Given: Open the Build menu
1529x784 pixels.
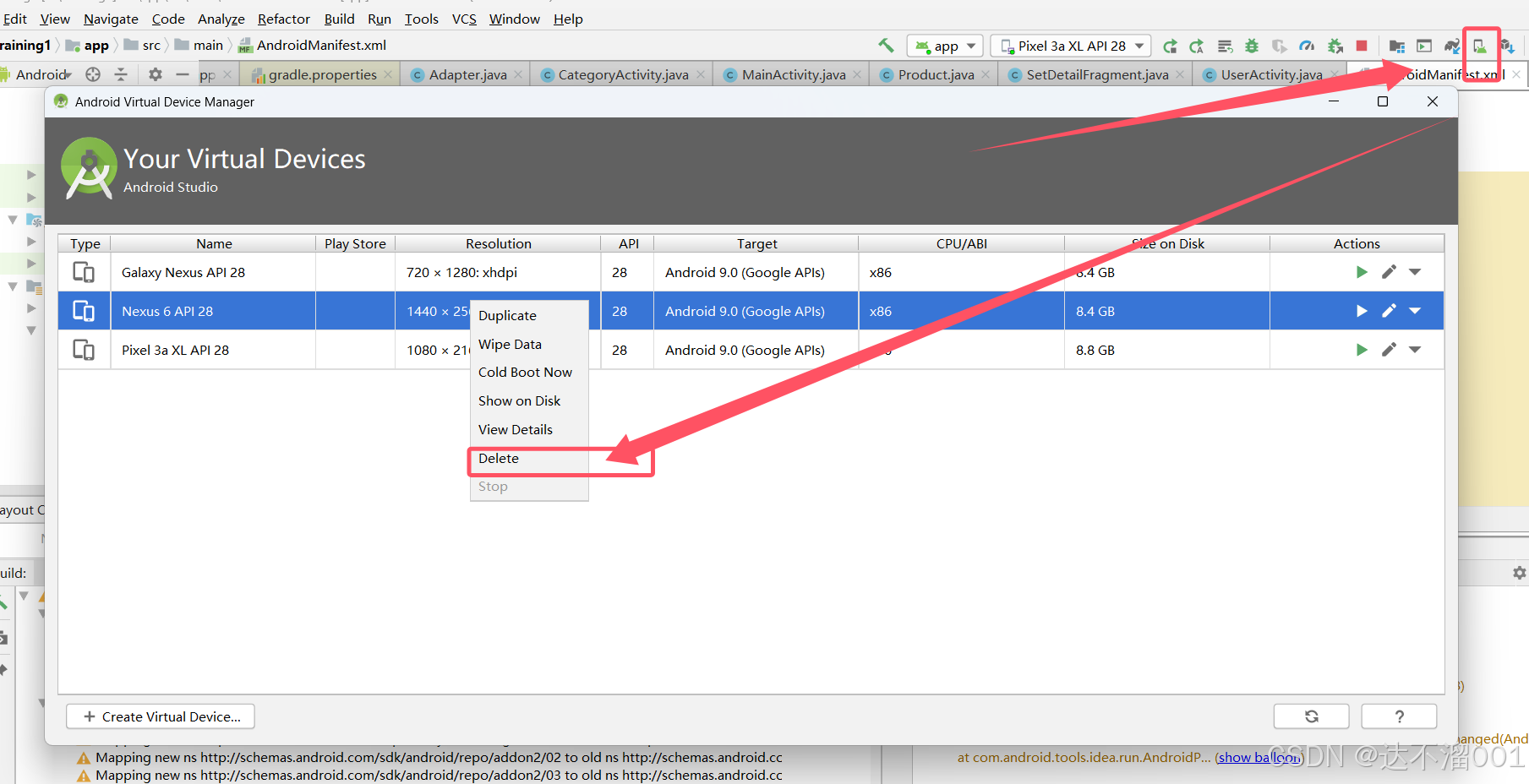Looking at the screenshot, I should pyautogui.click(x=340, y=19).
